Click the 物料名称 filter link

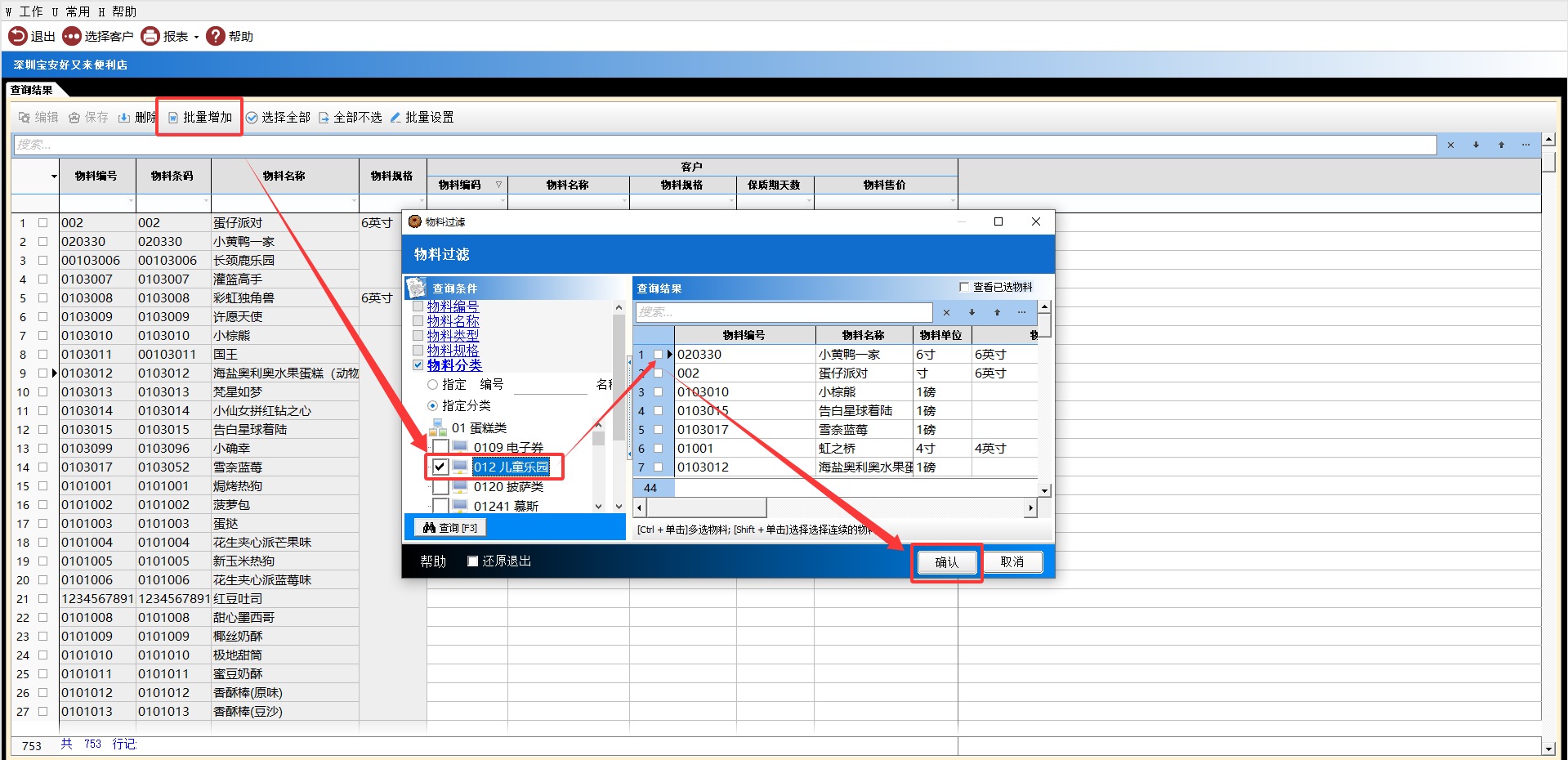[453, 321]
